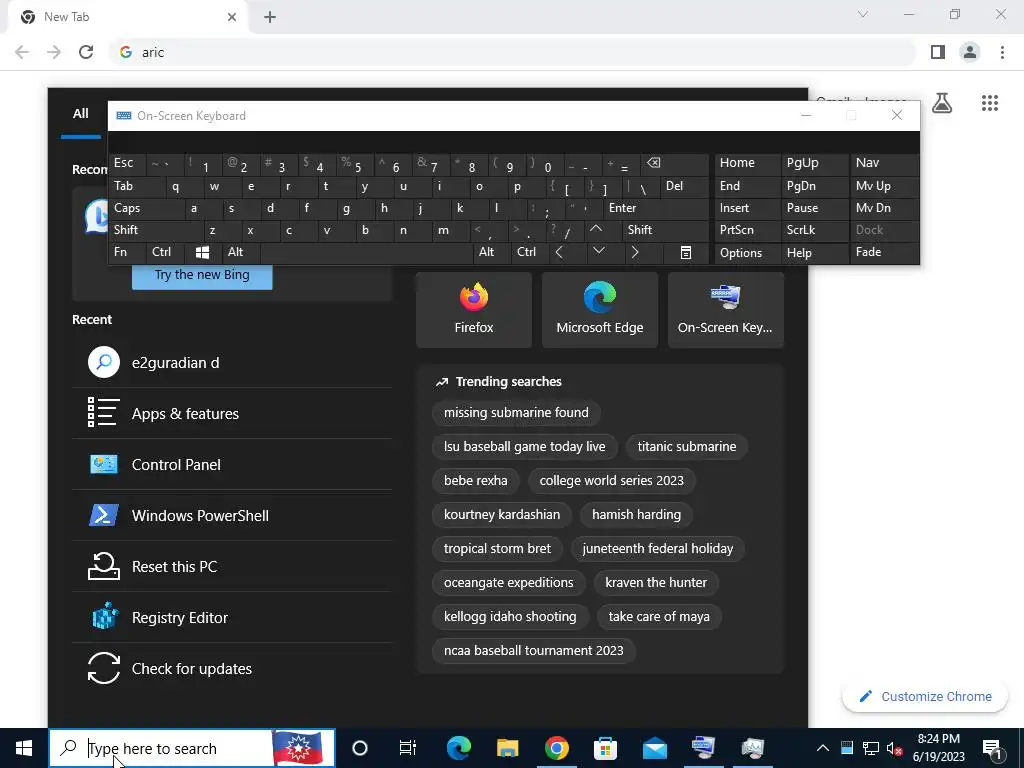Click Try the new Bing button

202,276
